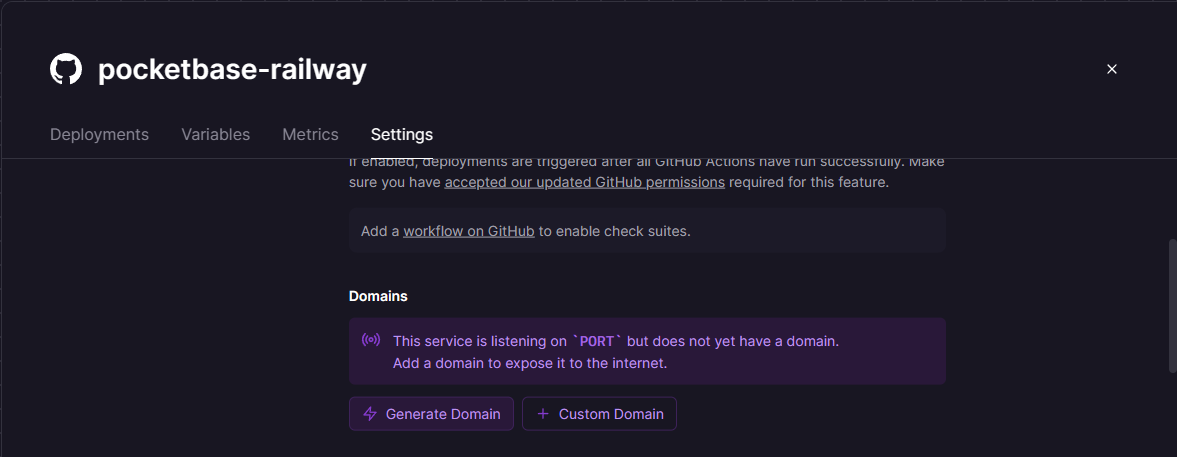Click the Generate Domain button
Screen dimensions: 1177x457
tap(431, 413)
